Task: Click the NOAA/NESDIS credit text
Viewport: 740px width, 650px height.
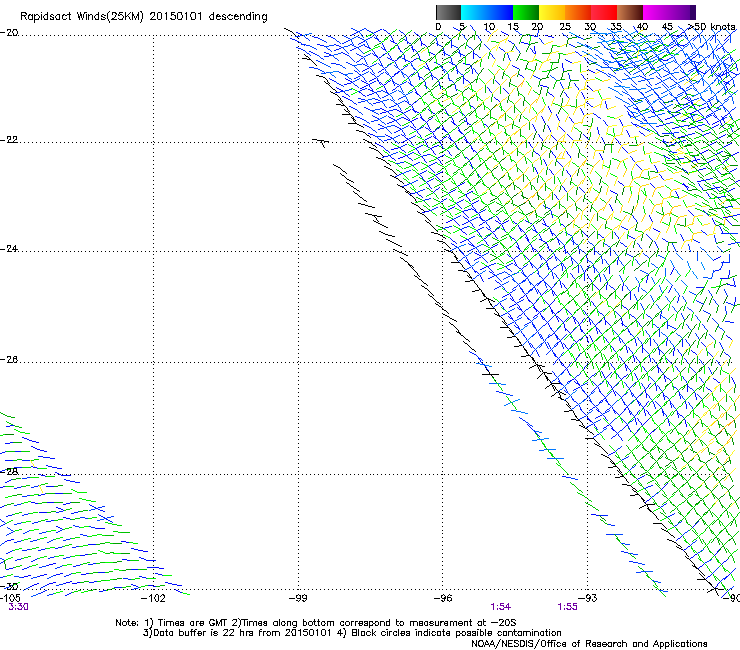Action: (589, 644)
